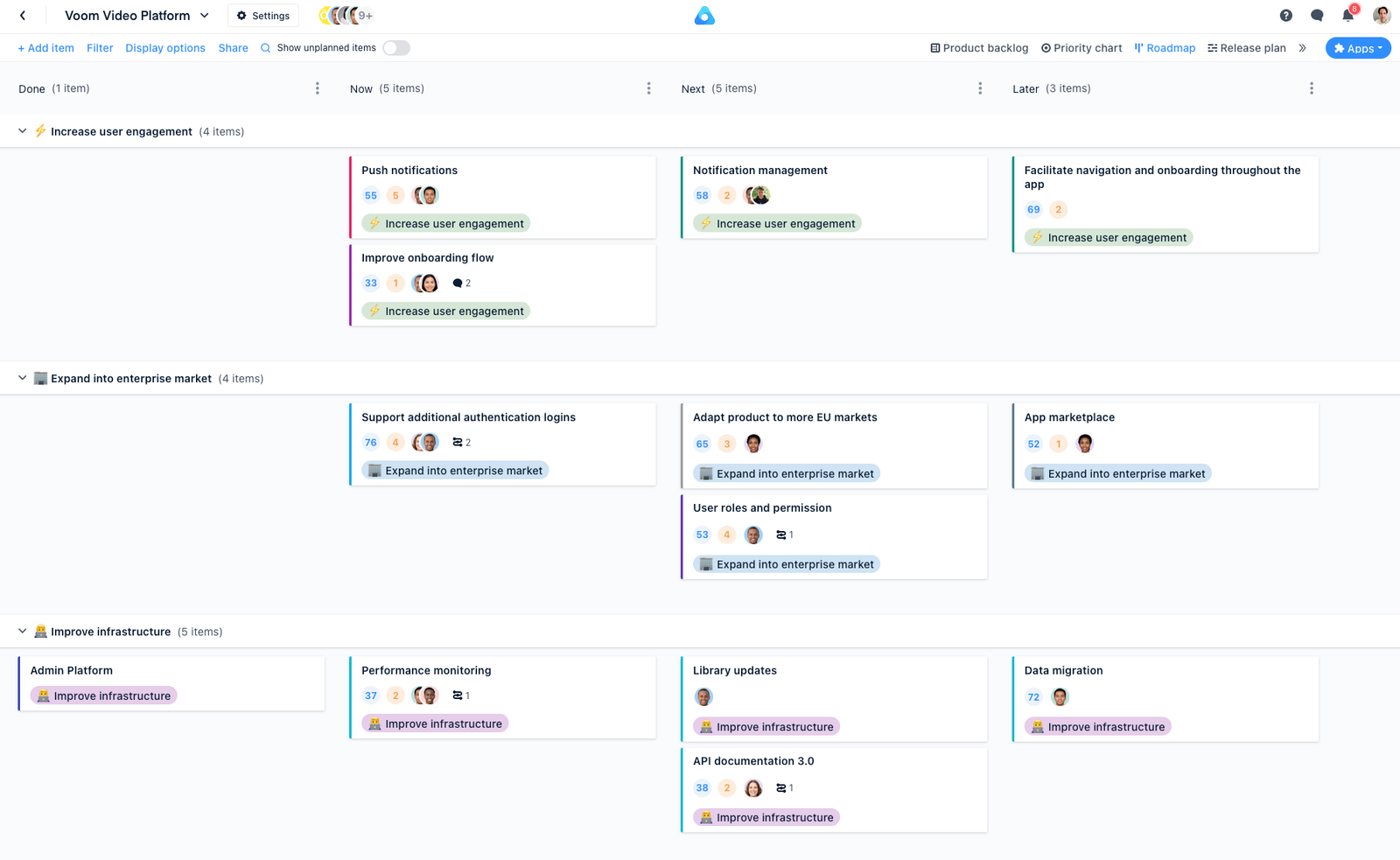Open the Voom Video Platform workspace dropdown
Viewport: 1400px width, 860px height.
coord(137,16)
